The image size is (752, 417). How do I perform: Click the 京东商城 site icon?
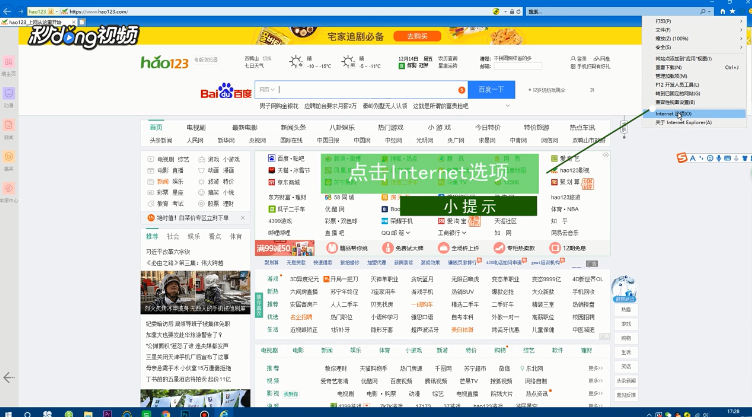[271, 182]
